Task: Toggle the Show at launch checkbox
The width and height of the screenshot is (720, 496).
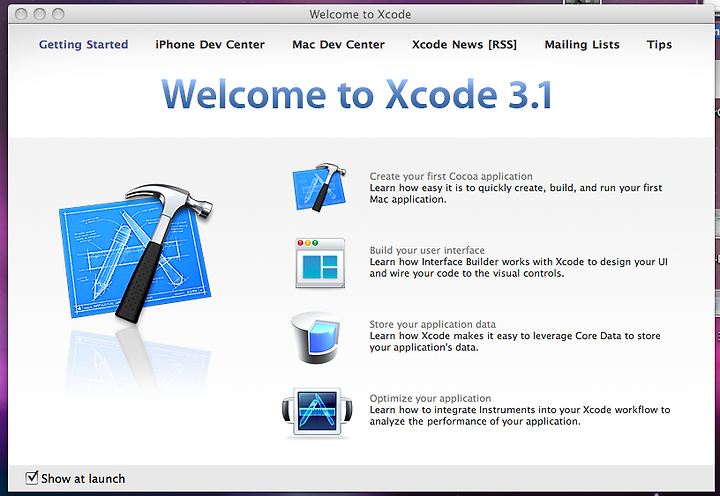Action: [32, 478]
